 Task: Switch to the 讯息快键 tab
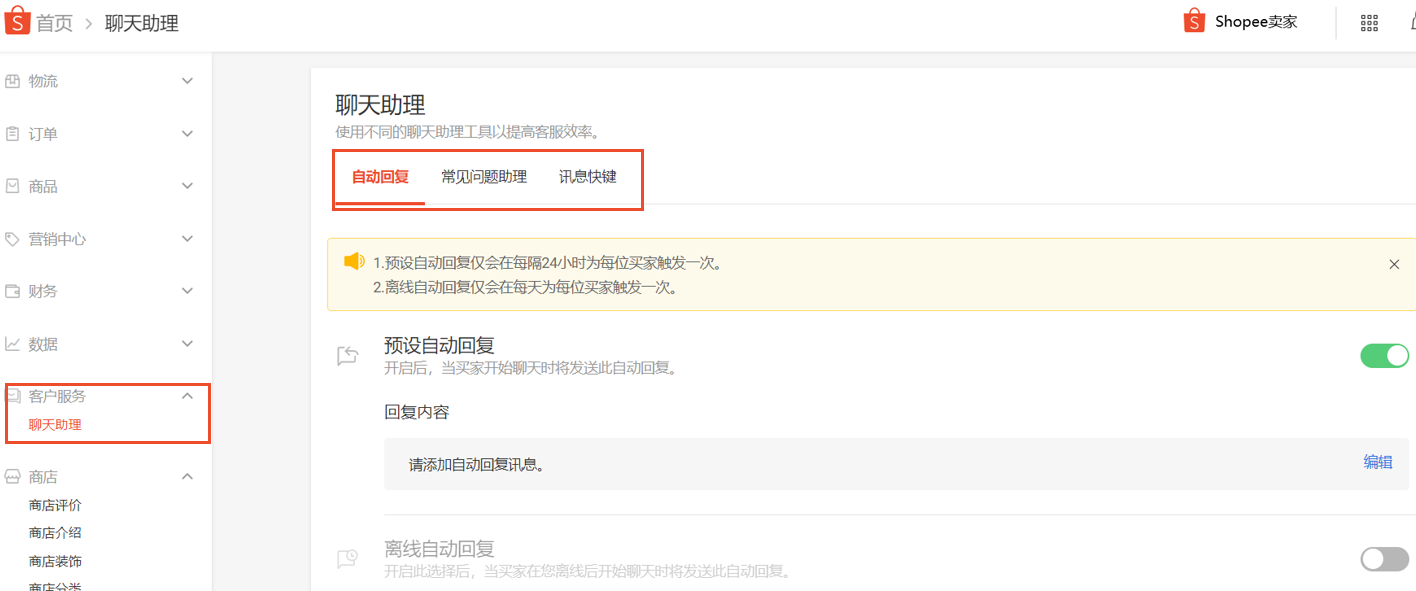tap(588, 177)
